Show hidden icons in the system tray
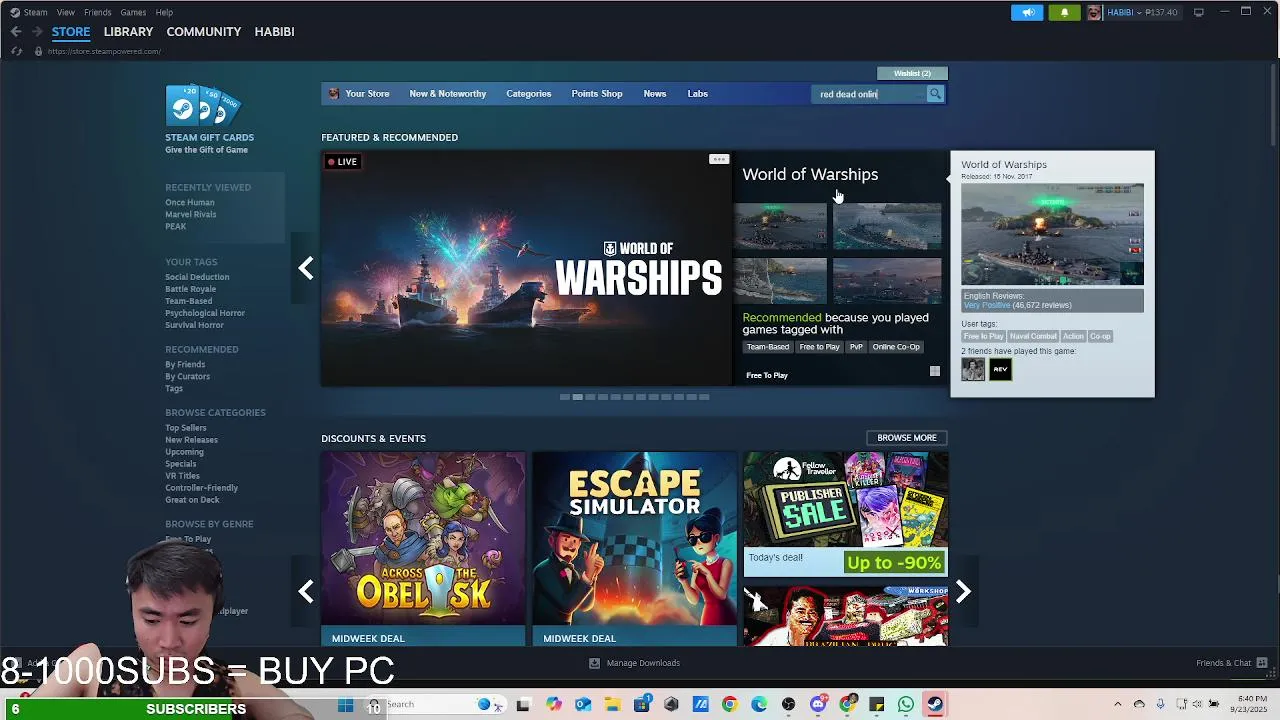Screen dimensions: 1280x720 [x=1118, y=704]
